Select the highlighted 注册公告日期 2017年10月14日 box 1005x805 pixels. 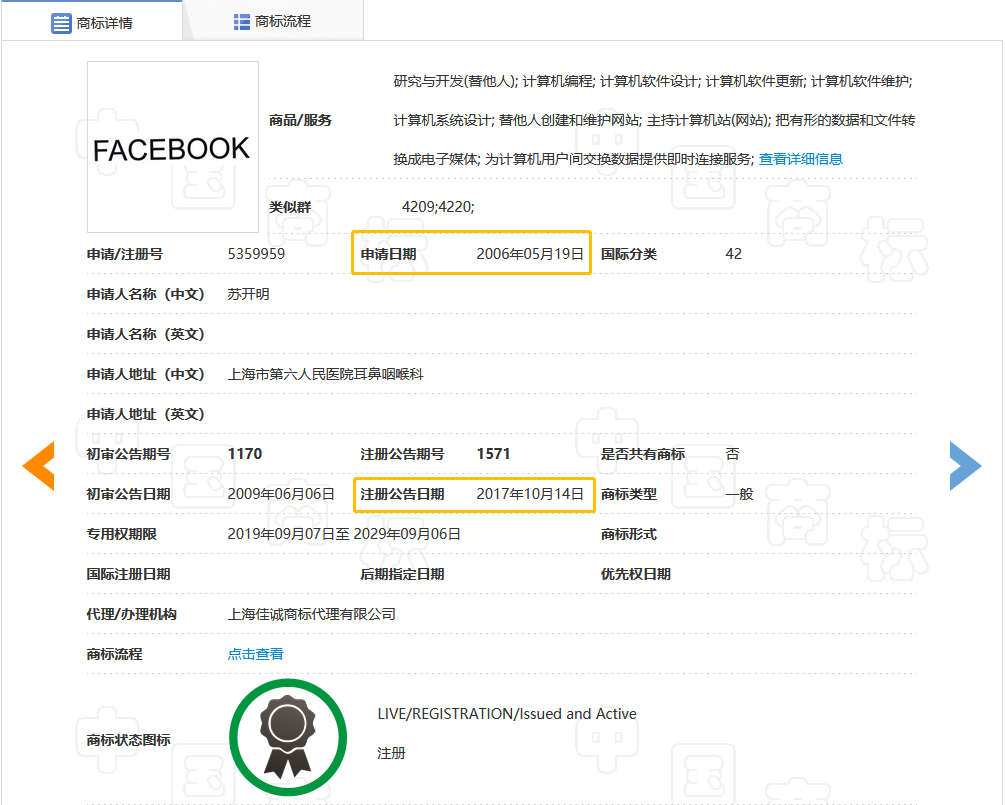click(x=474, y=494)
